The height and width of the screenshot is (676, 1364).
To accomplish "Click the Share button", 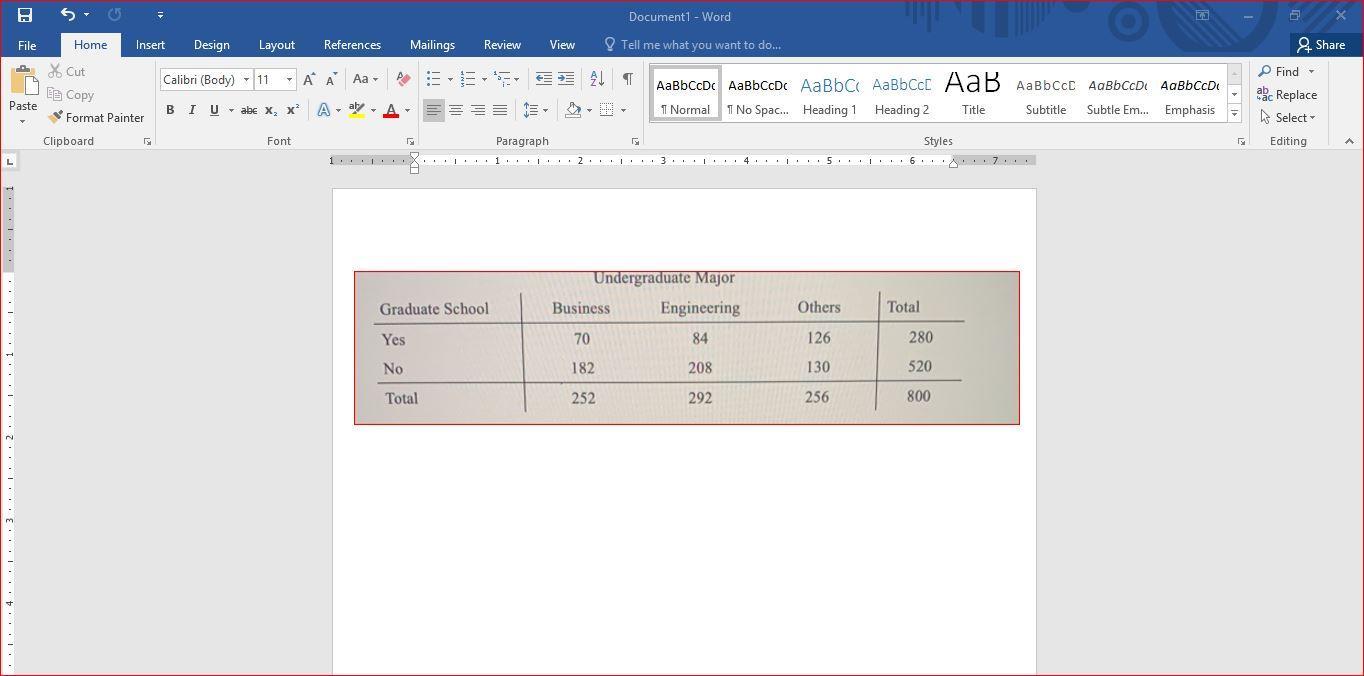I will pos(1321,45).
